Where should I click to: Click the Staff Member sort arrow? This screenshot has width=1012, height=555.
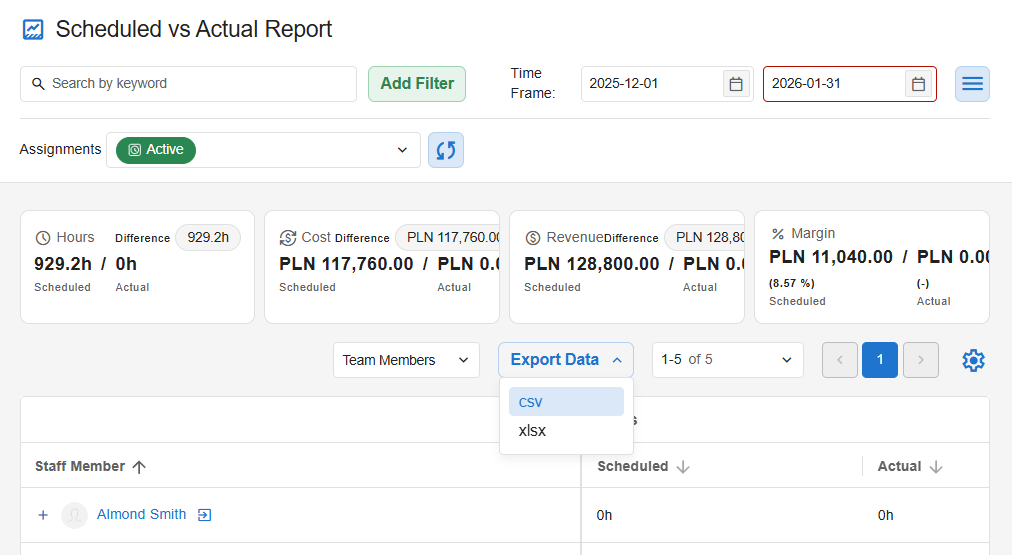pos(139,467)
